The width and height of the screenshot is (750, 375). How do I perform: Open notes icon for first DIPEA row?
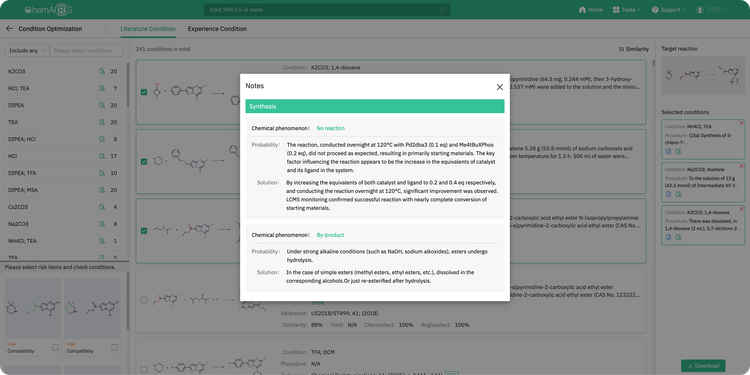[101, 105]
